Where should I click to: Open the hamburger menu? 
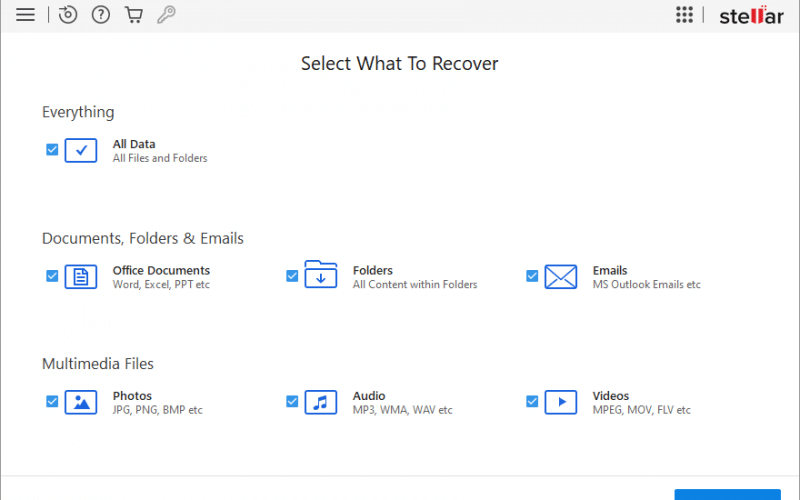point(26,15)
